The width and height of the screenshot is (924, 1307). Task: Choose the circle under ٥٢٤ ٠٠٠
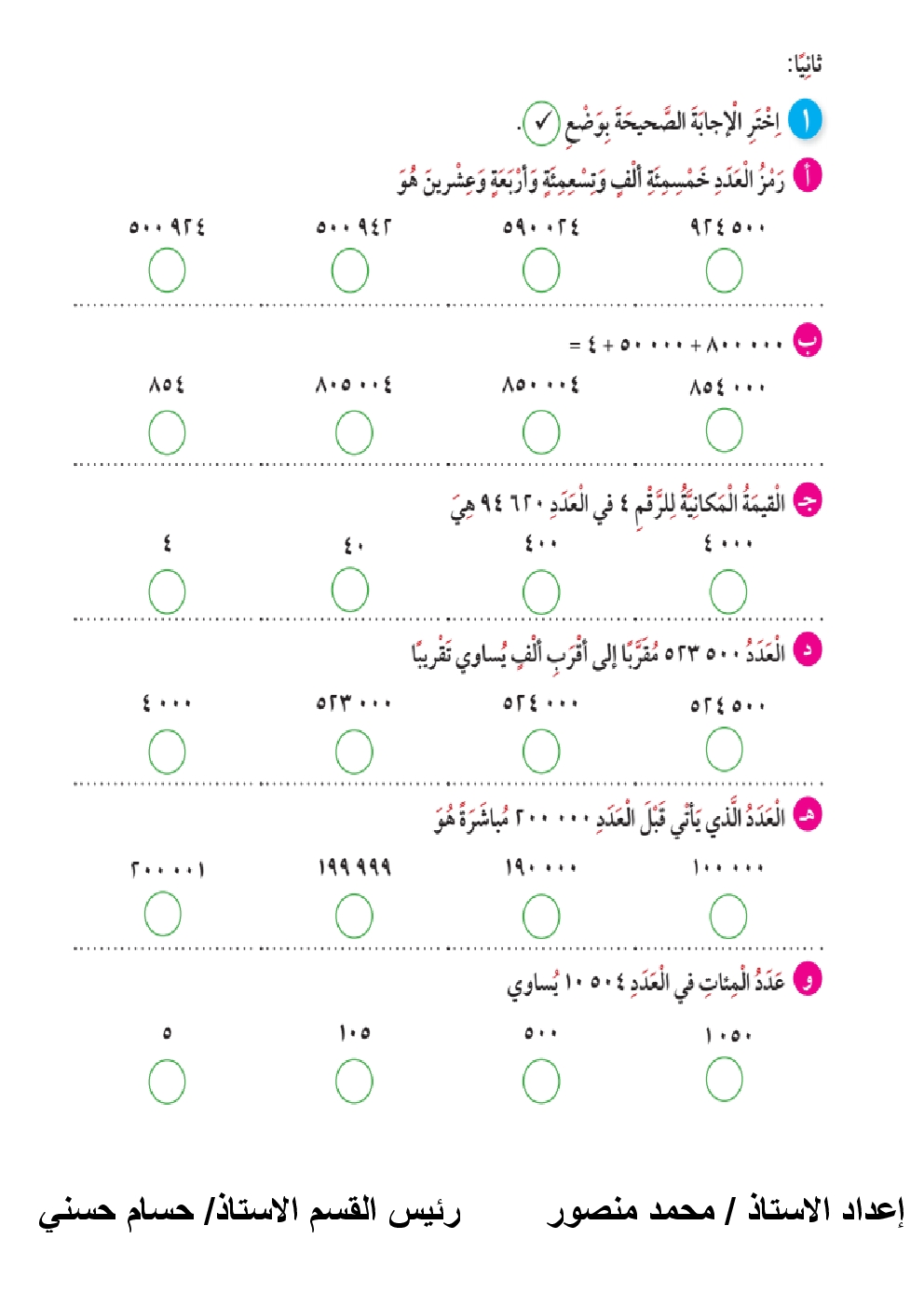(541, 752)
